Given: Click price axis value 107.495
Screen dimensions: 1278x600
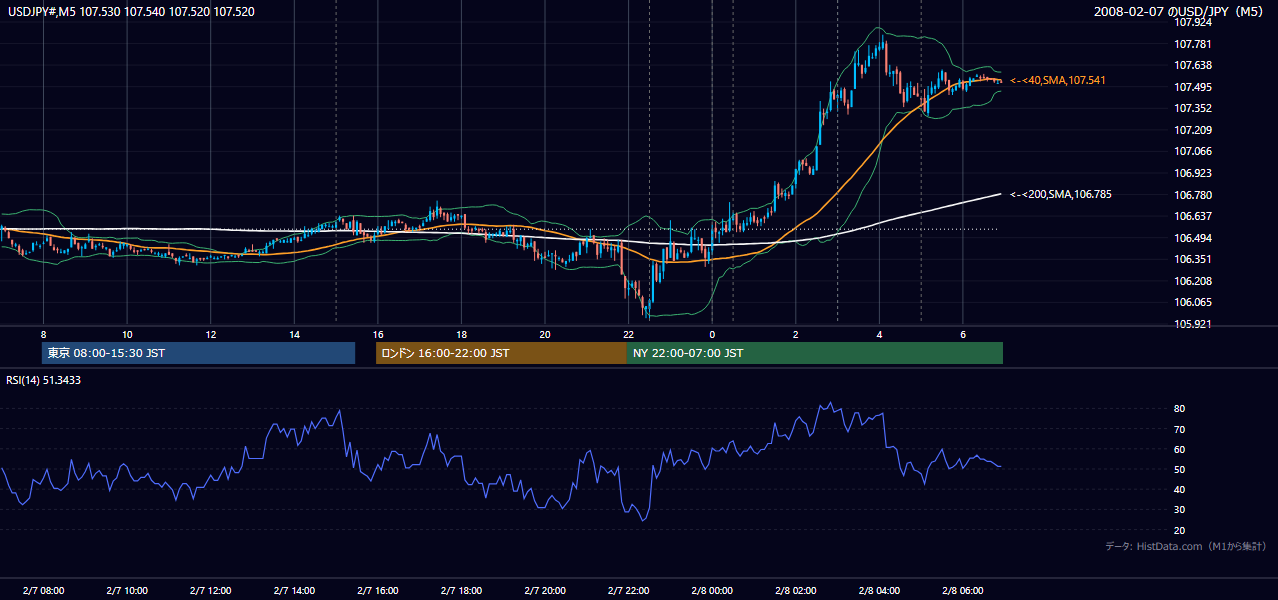Looking at the screenshot, I should click(x=1192, y=87).
